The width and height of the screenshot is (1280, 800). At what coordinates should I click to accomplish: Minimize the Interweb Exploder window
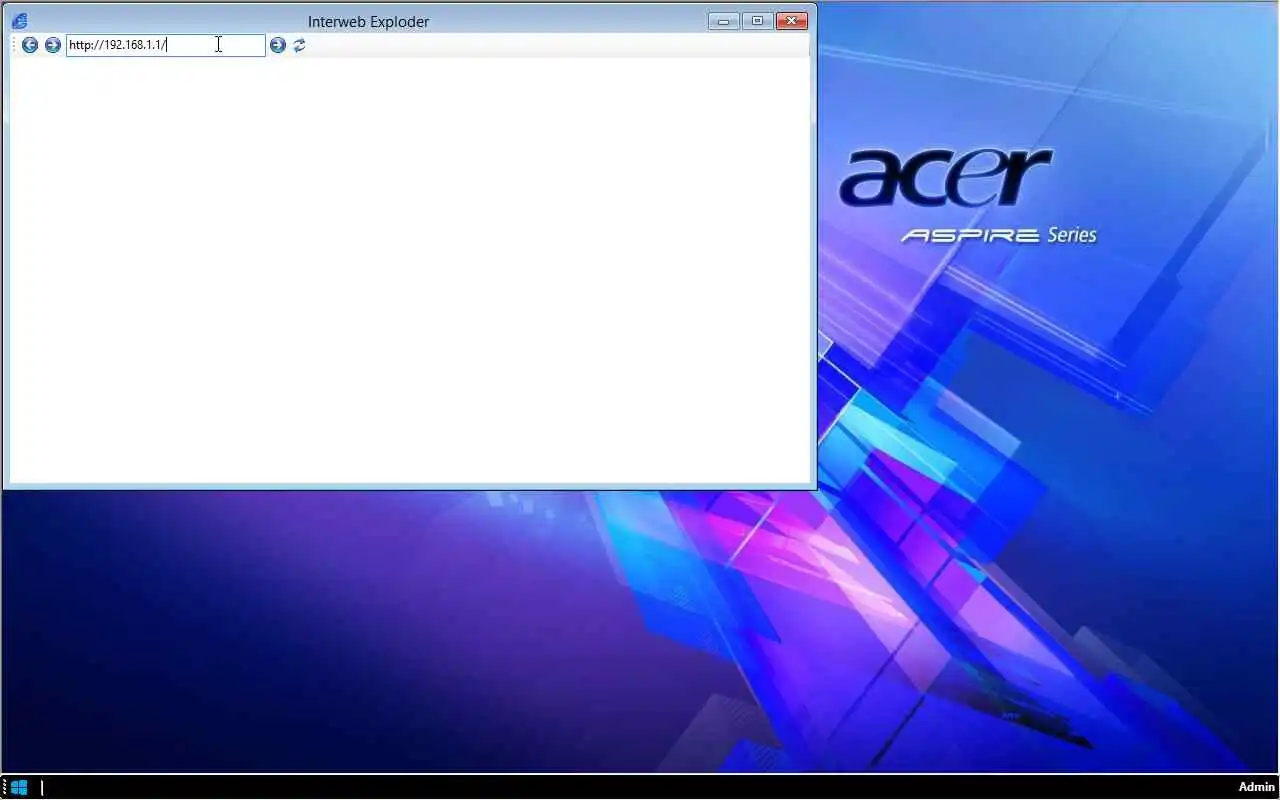(724, 21)
